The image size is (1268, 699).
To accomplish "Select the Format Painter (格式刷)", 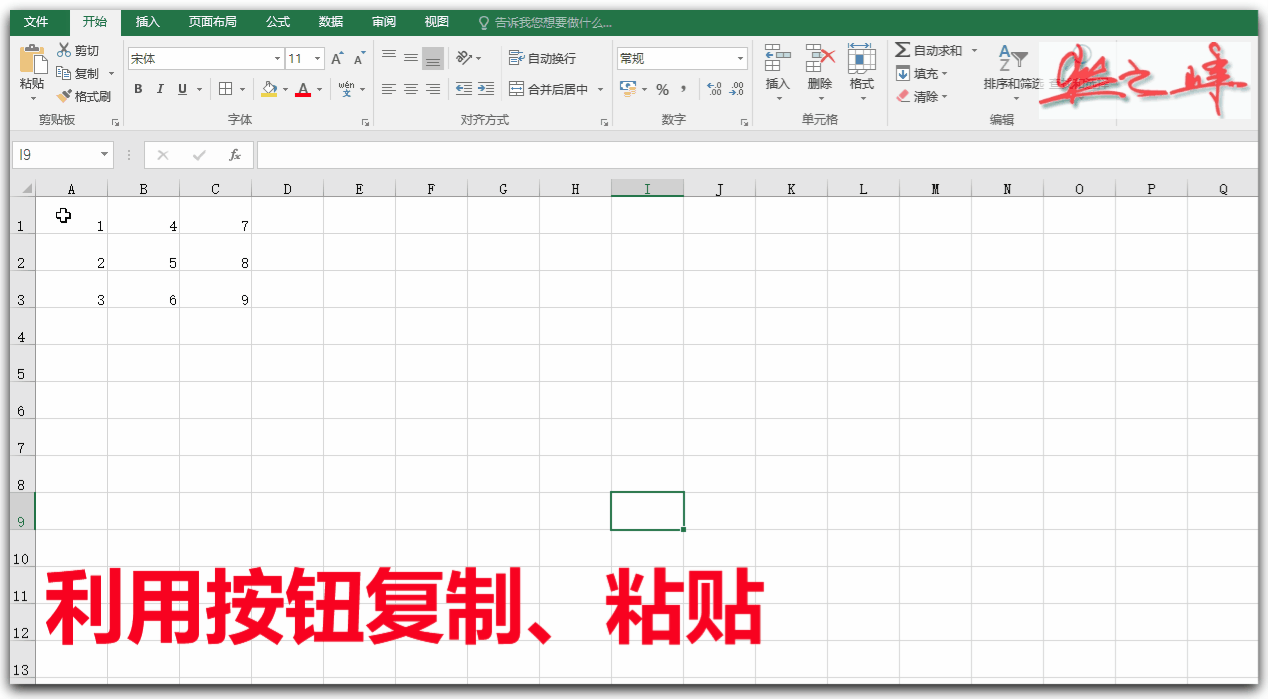I will tap(84, 97).
